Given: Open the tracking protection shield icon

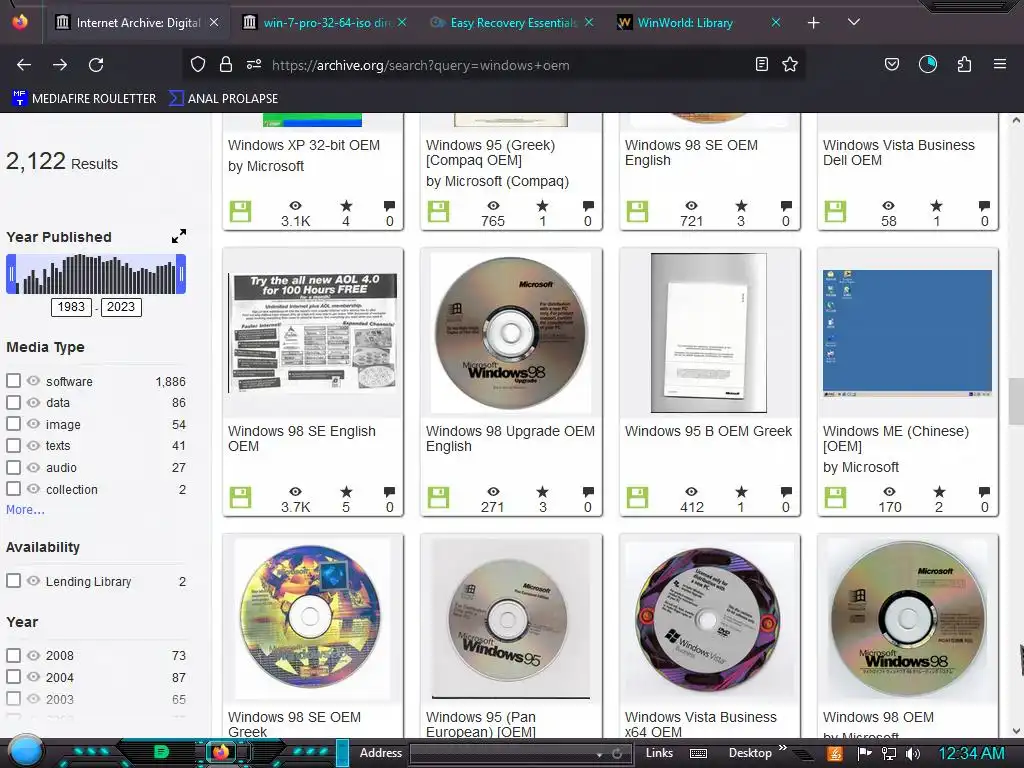Looking at the screenshot, I should point(198,64).
